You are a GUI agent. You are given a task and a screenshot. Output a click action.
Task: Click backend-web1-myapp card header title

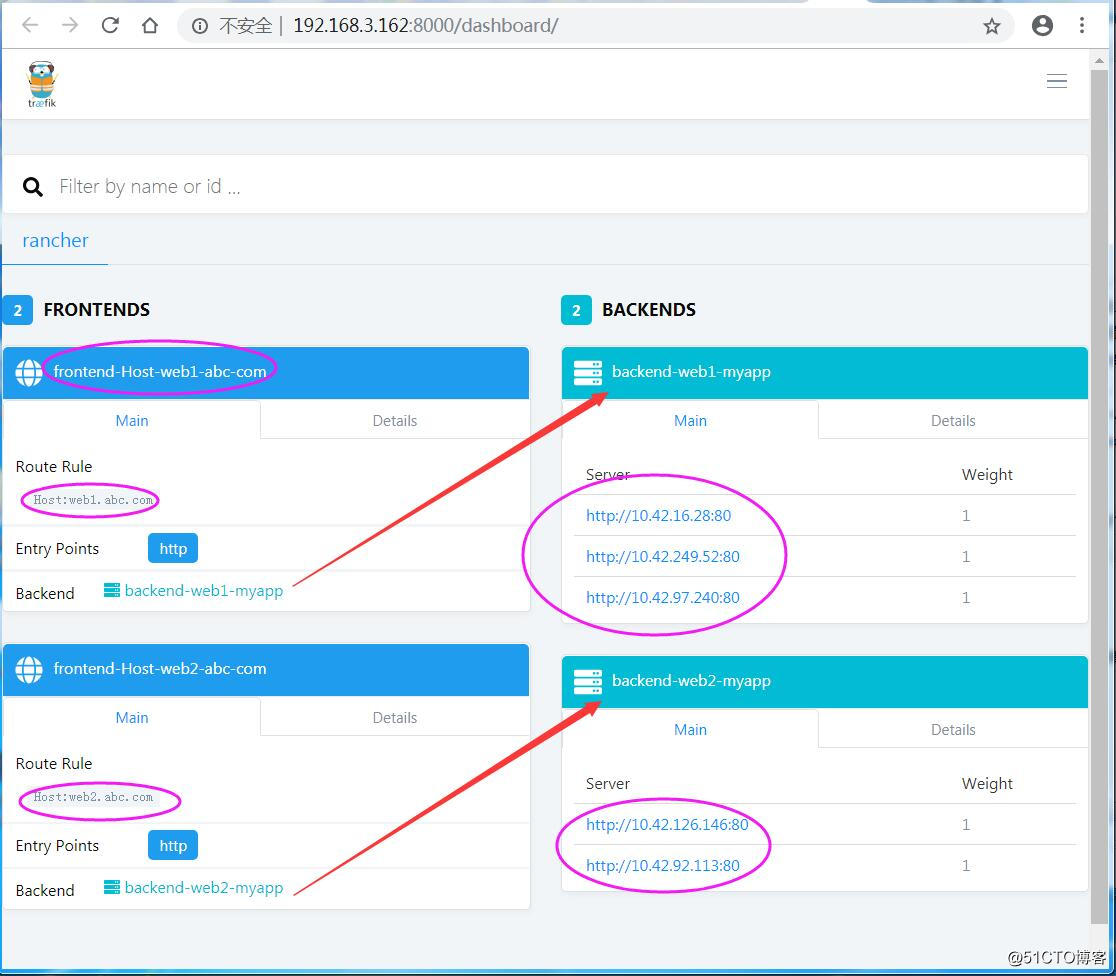point(691,372)
